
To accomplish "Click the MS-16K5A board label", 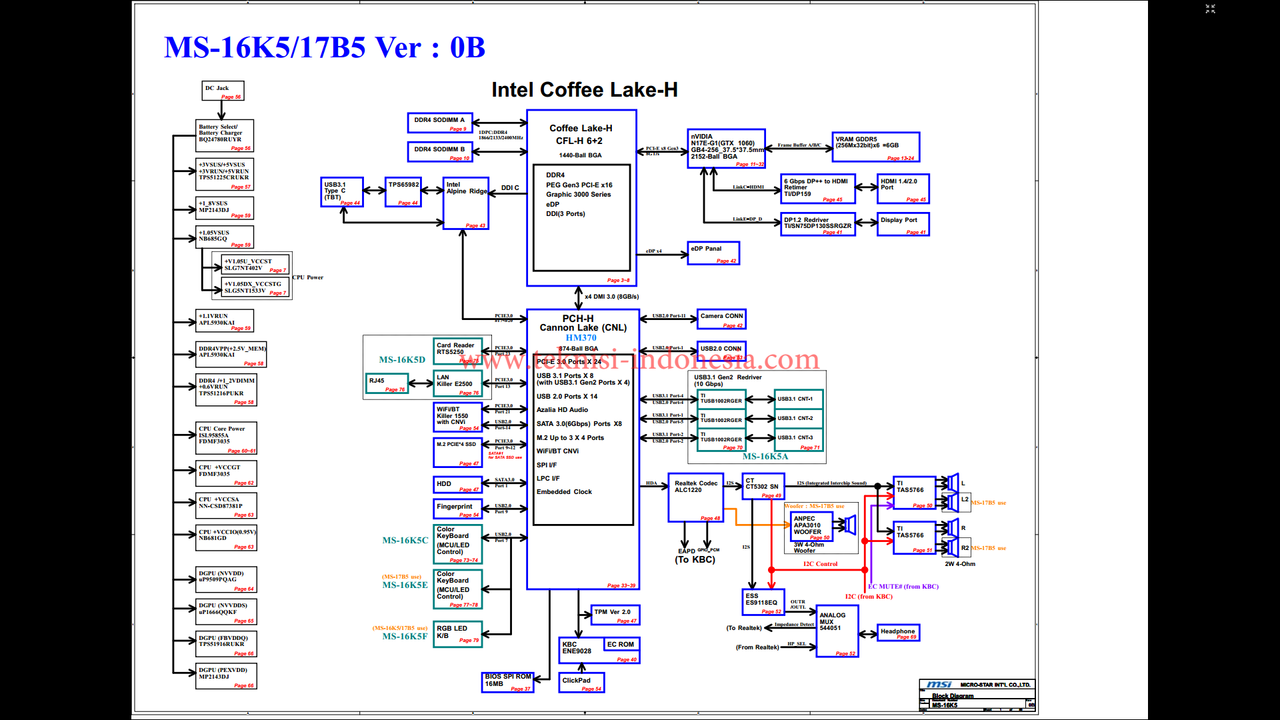I will 764,456.
